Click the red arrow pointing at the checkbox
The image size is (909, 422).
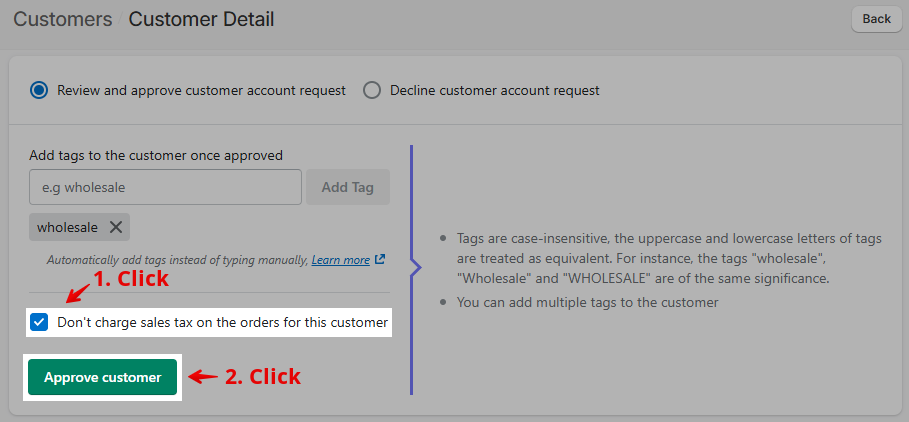[77, 292]
